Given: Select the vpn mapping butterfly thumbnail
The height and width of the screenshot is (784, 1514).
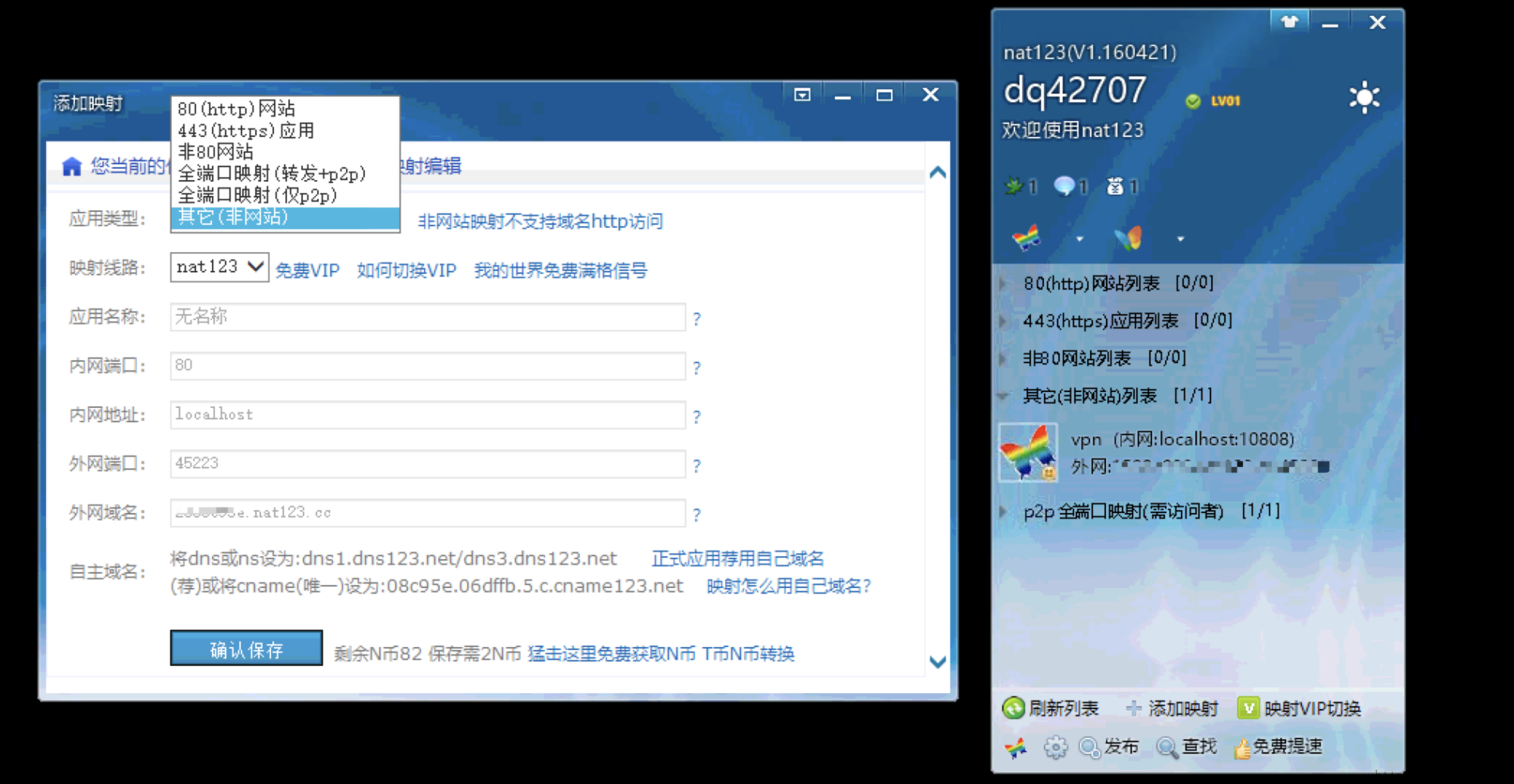Looking at the screenshot, I should coord(1028,453).
